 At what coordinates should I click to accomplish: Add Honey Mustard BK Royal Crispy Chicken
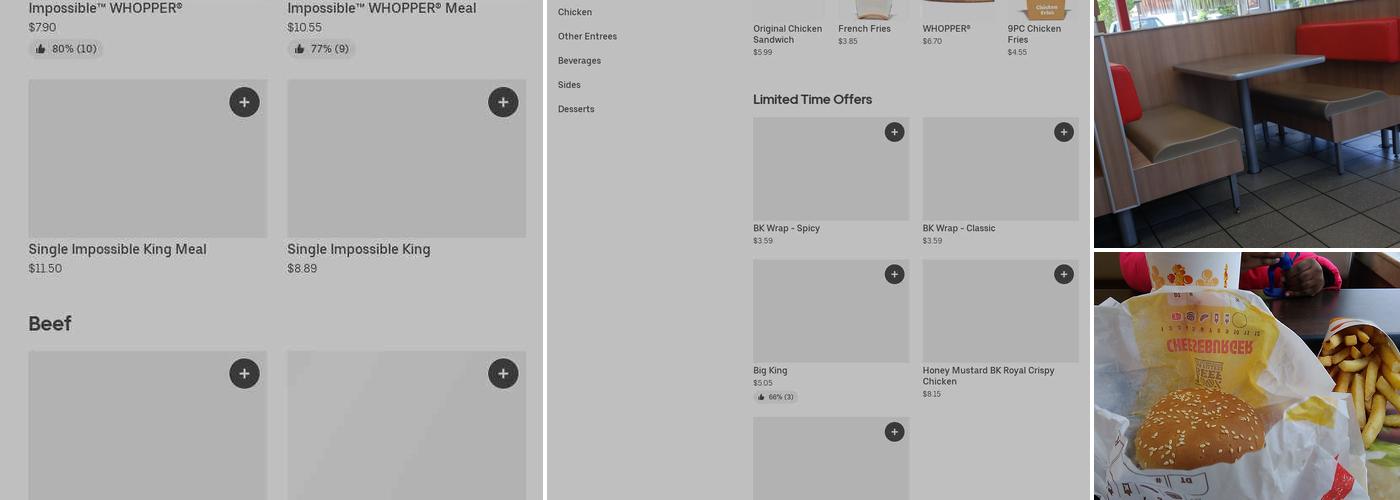[1063, 274]
